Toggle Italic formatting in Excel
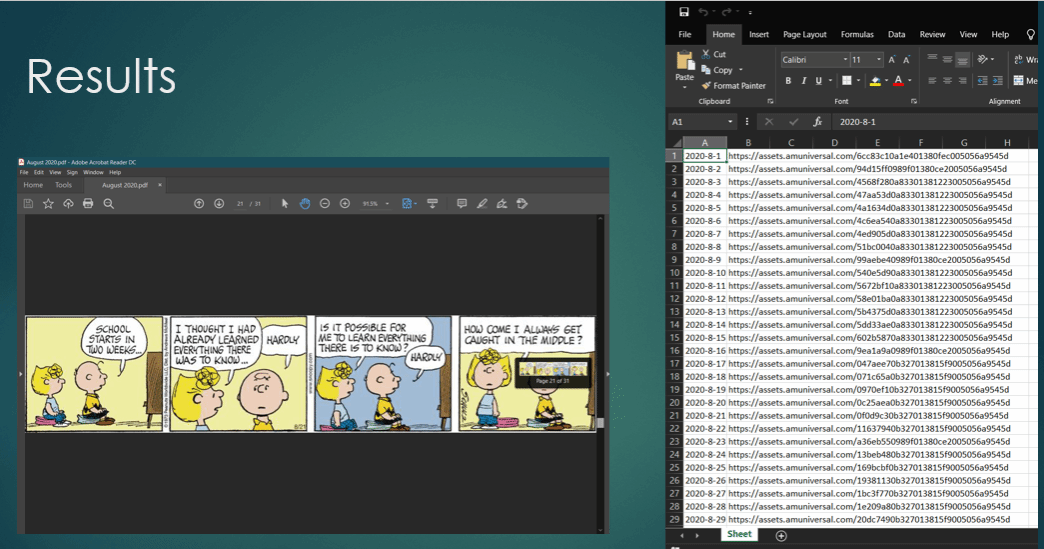 click(804, 81)
